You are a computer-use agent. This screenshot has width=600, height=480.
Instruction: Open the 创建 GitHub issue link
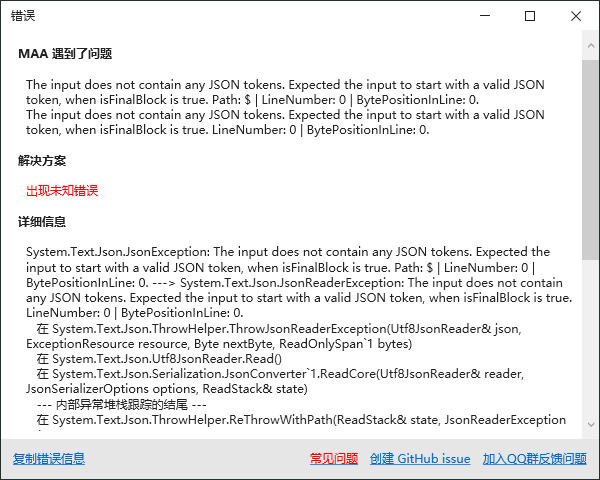pyautogui.click(x=420, y=458)
